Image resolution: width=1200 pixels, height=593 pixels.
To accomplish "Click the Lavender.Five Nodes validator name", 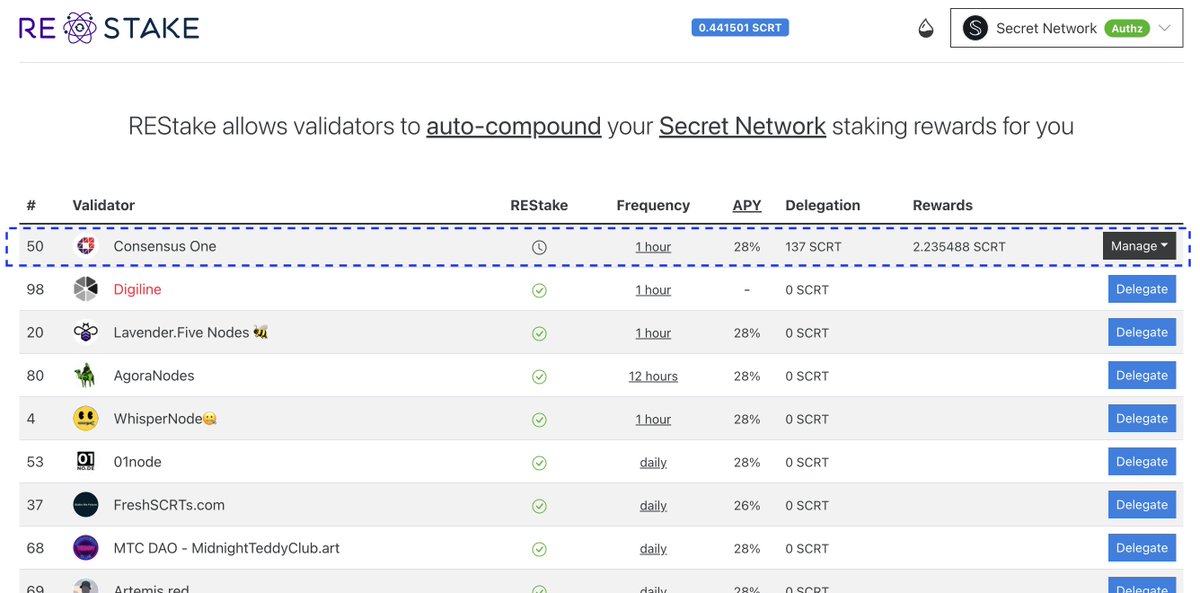I will click(x=190, y=332).
